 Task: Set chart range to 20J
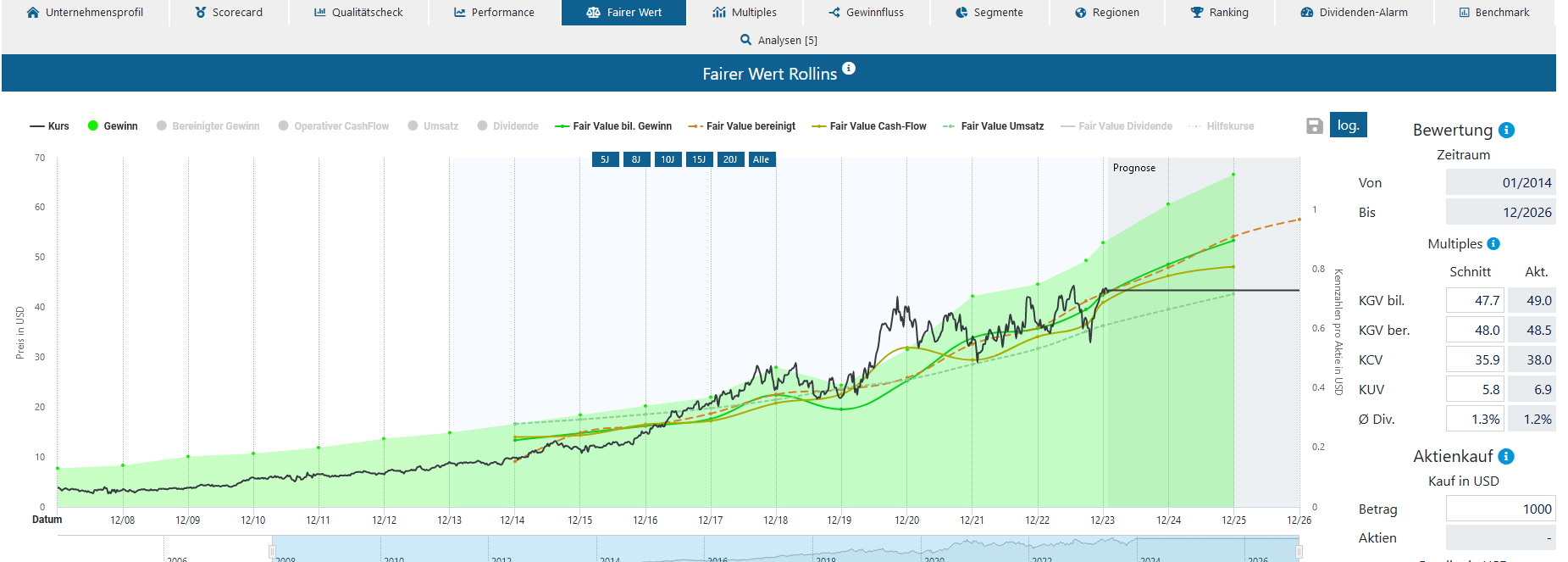(730, 159)
